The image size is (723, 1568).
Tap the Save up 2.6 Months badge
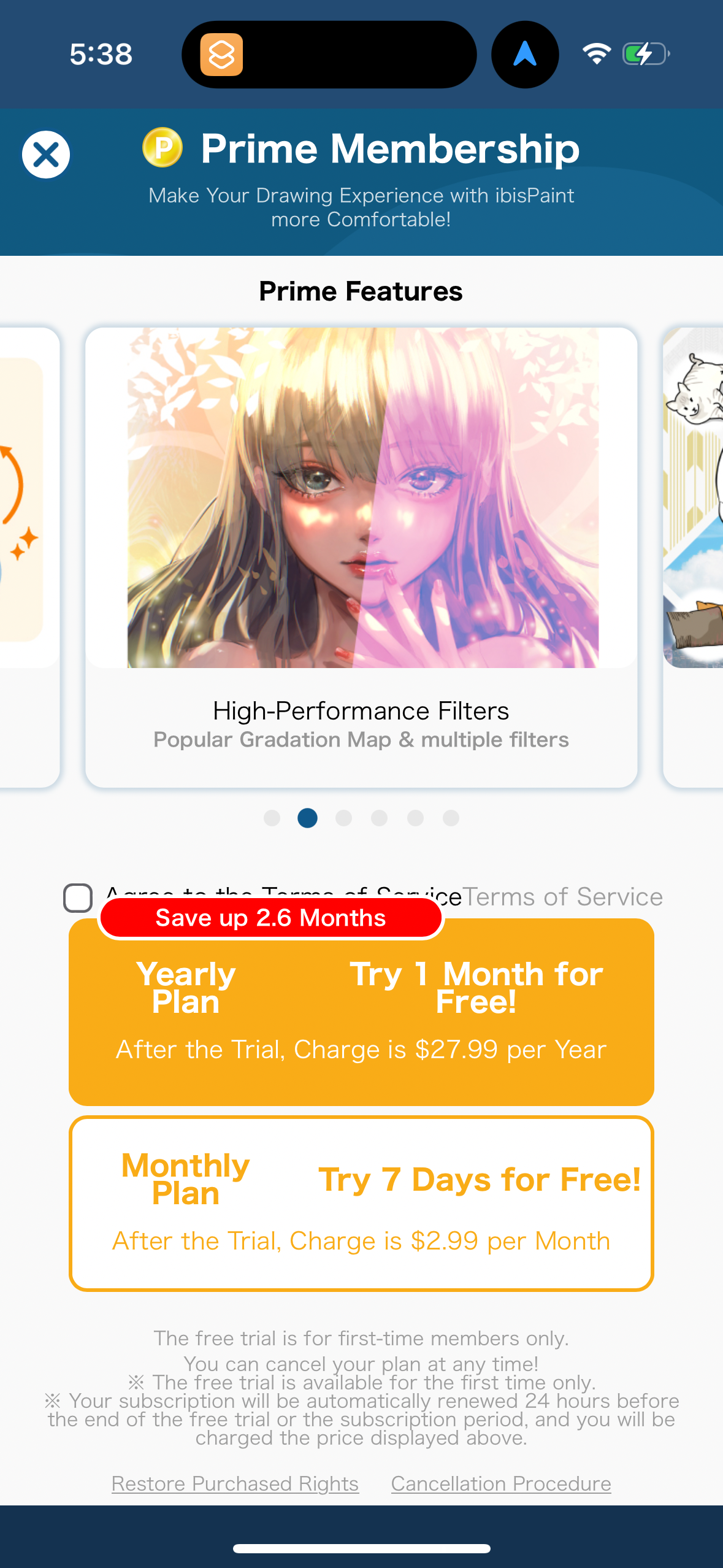point(270,917)
